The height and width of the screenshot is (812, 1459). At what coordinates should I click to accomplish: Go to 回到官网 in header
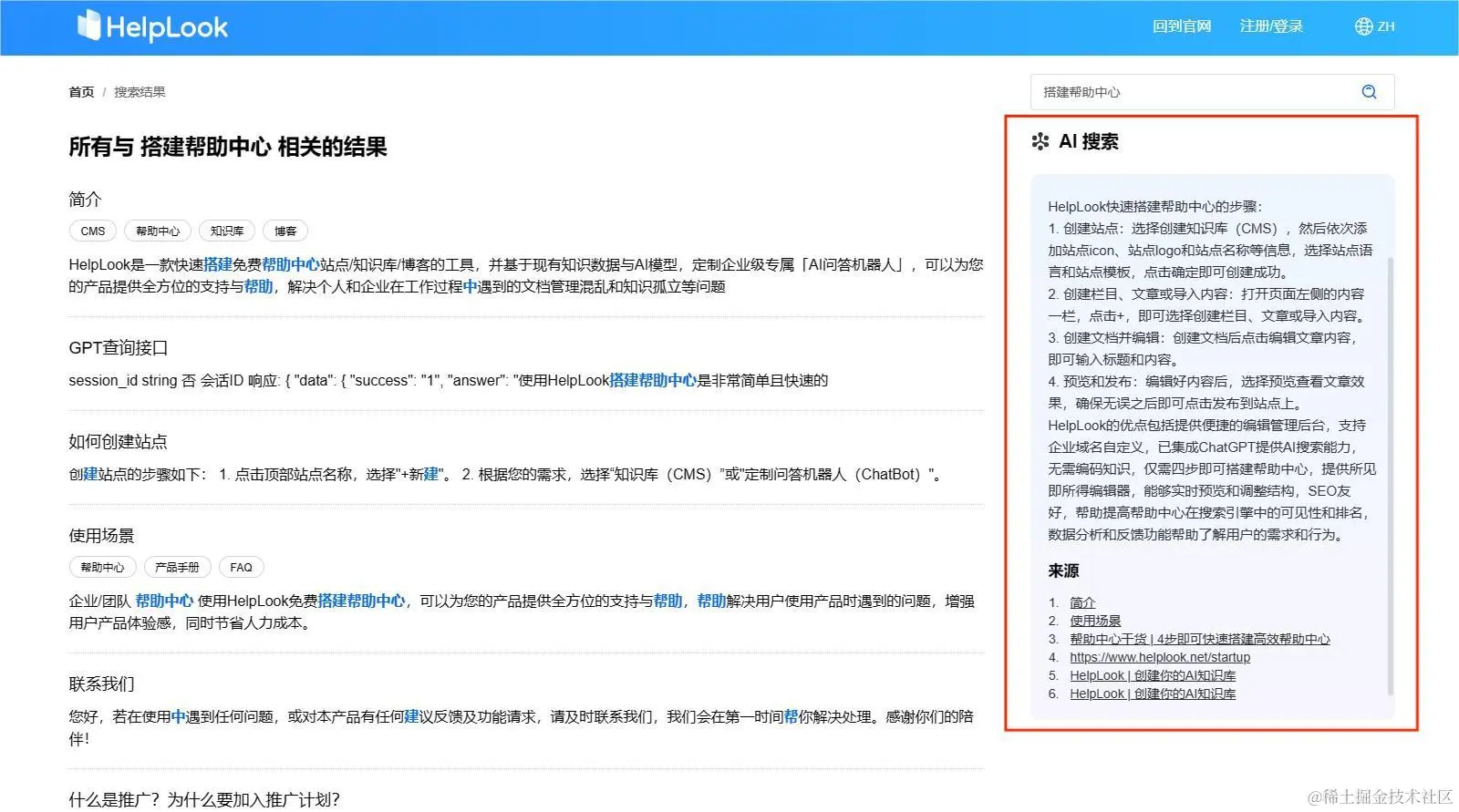click(1182, 26)
